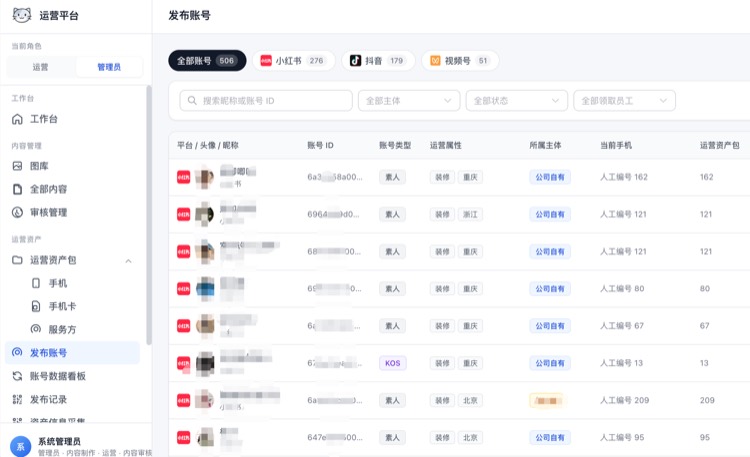
Task: Click the 手机 phone icon
Action: tap(36, 283)
